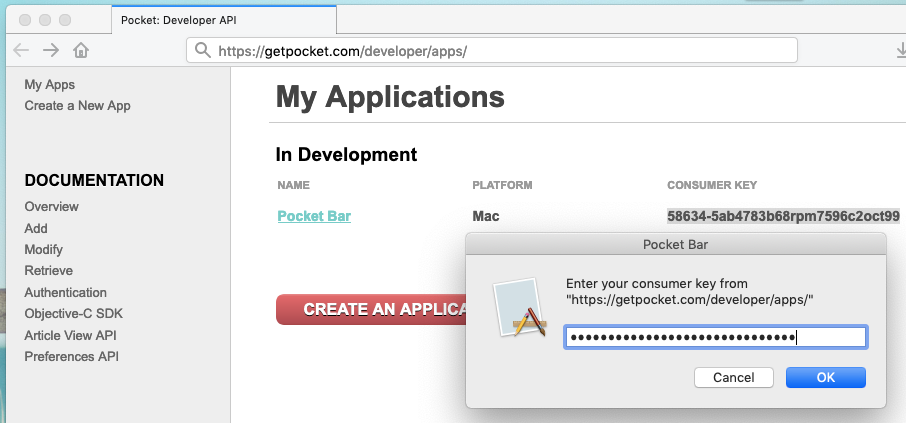Click the My Applications heading
Image resolution: width=906 pixels, height=423 pixels.
[x=390, y=97]
